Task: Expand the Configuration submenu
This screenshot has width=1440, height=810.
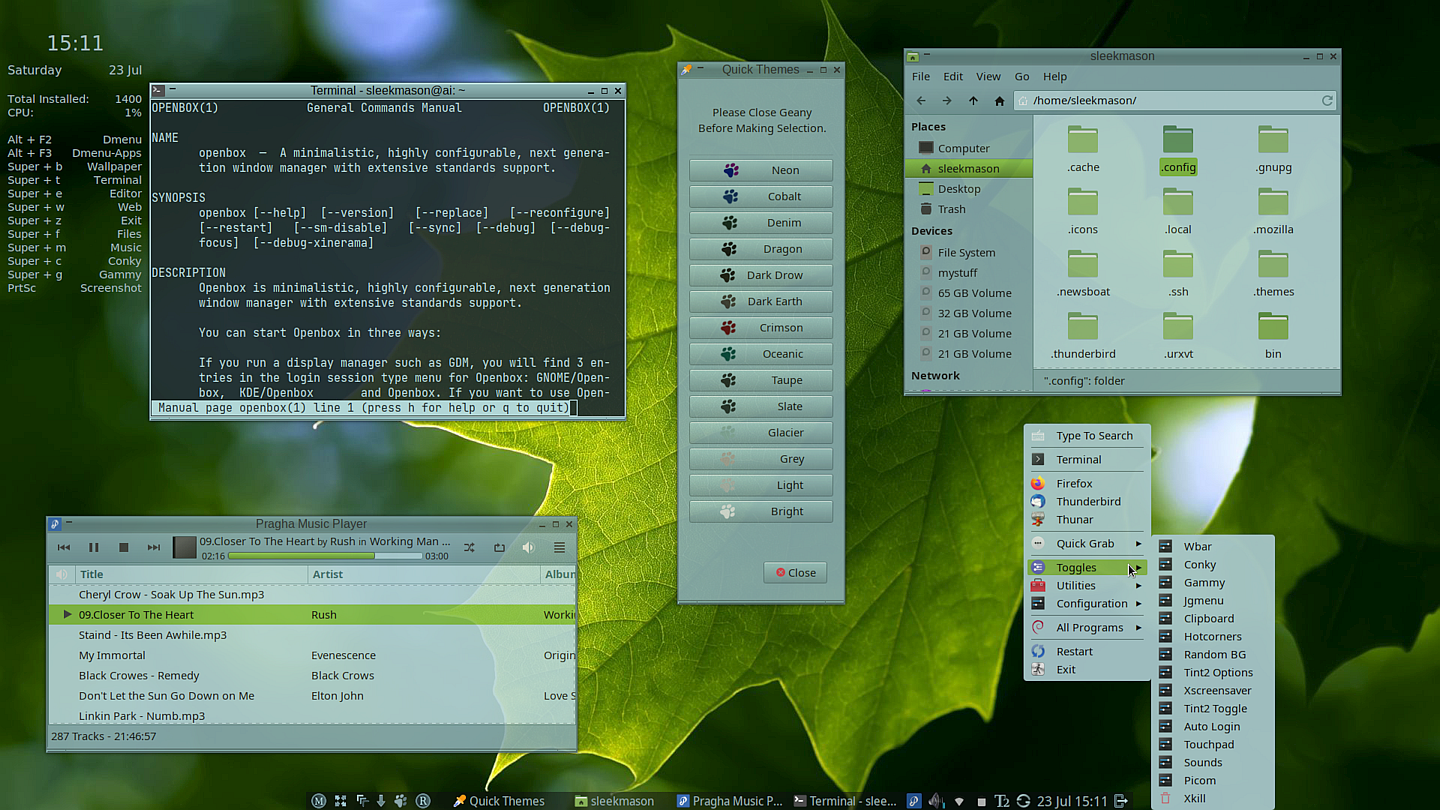Action: (x=1087, y=603)
